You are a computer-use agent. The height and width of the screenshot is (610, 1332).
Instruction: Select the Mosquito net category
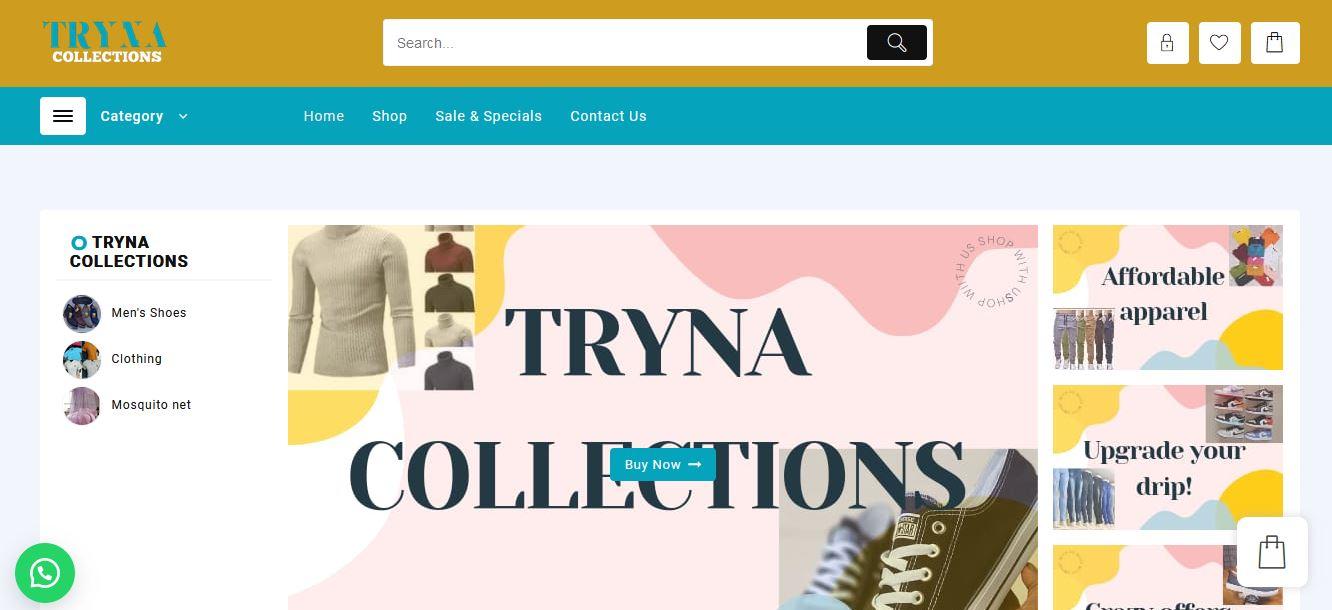pyautogui.click(x=151, y=405)
